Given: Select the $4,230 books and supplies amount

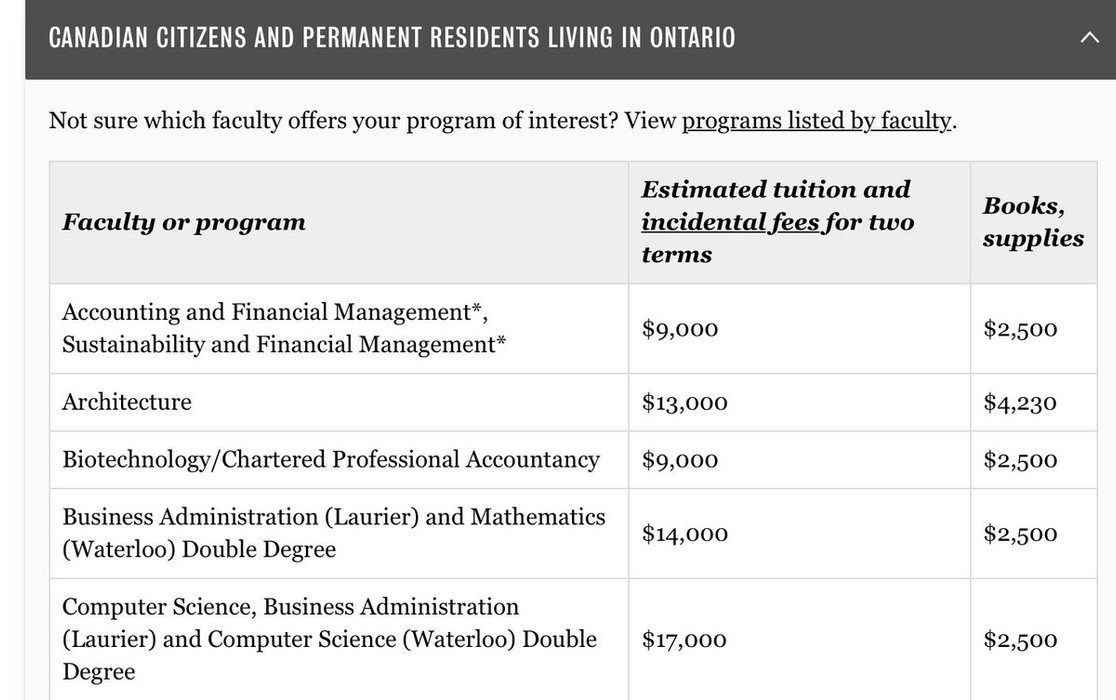Looking at the screenshot, I should pos(1019,403).
